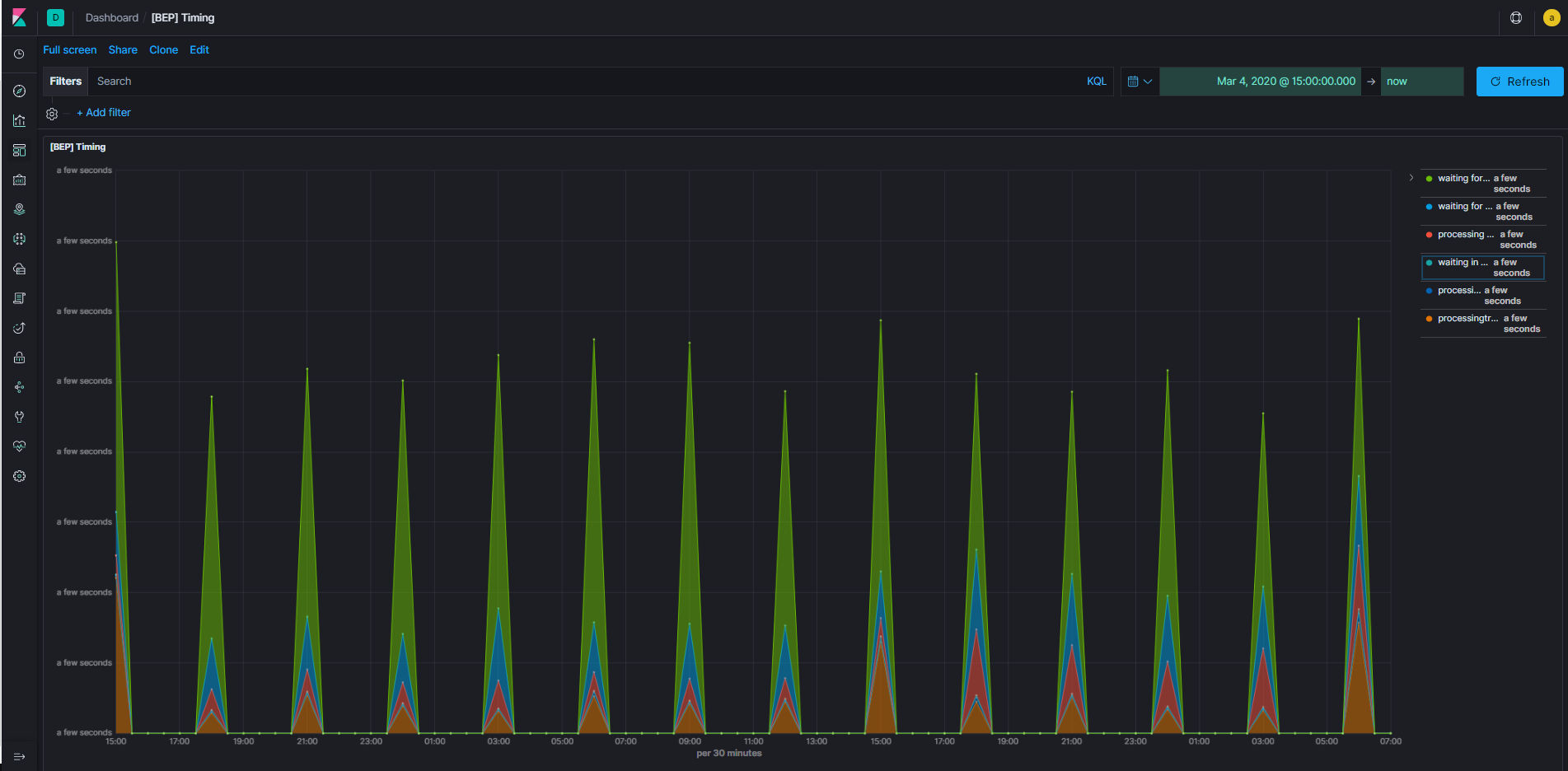Select the 'waiting in ...' legend entry
Image resolution: width=1568 pixels, height=771 pixels.
click(1483, 268)
